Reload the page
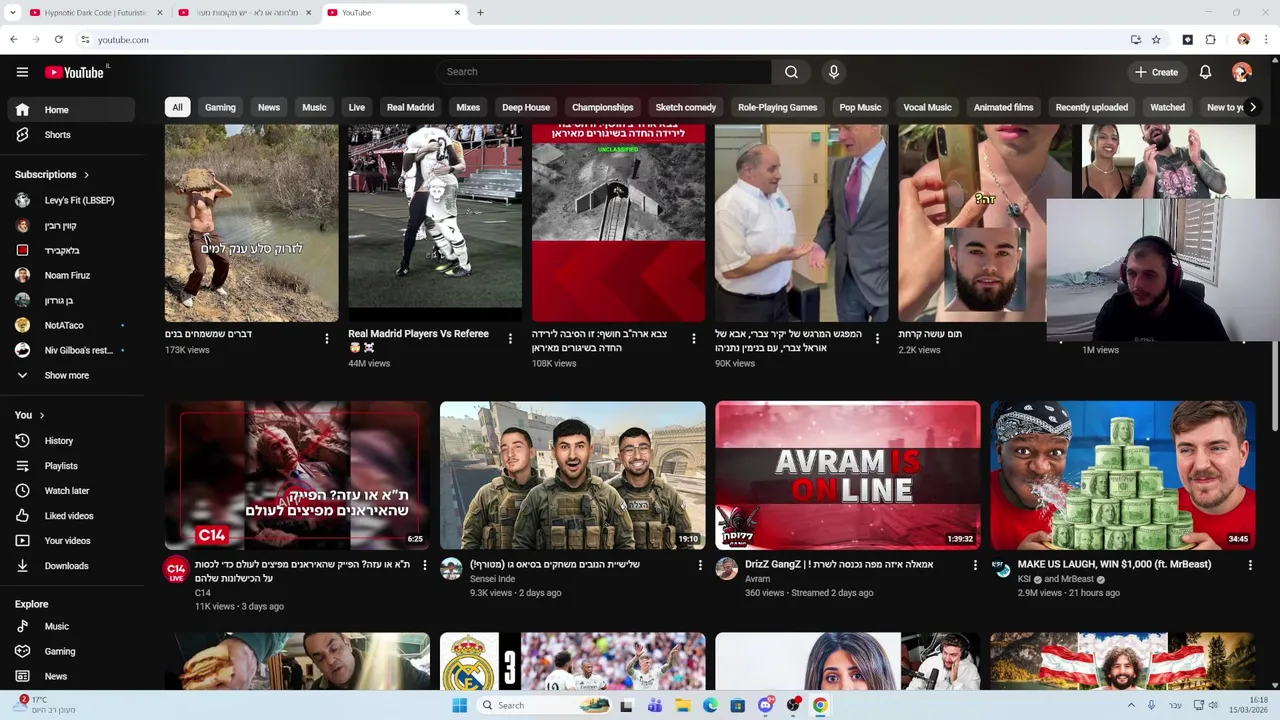Viewport: 1280px width, 720px height. [x=59, y=40]
